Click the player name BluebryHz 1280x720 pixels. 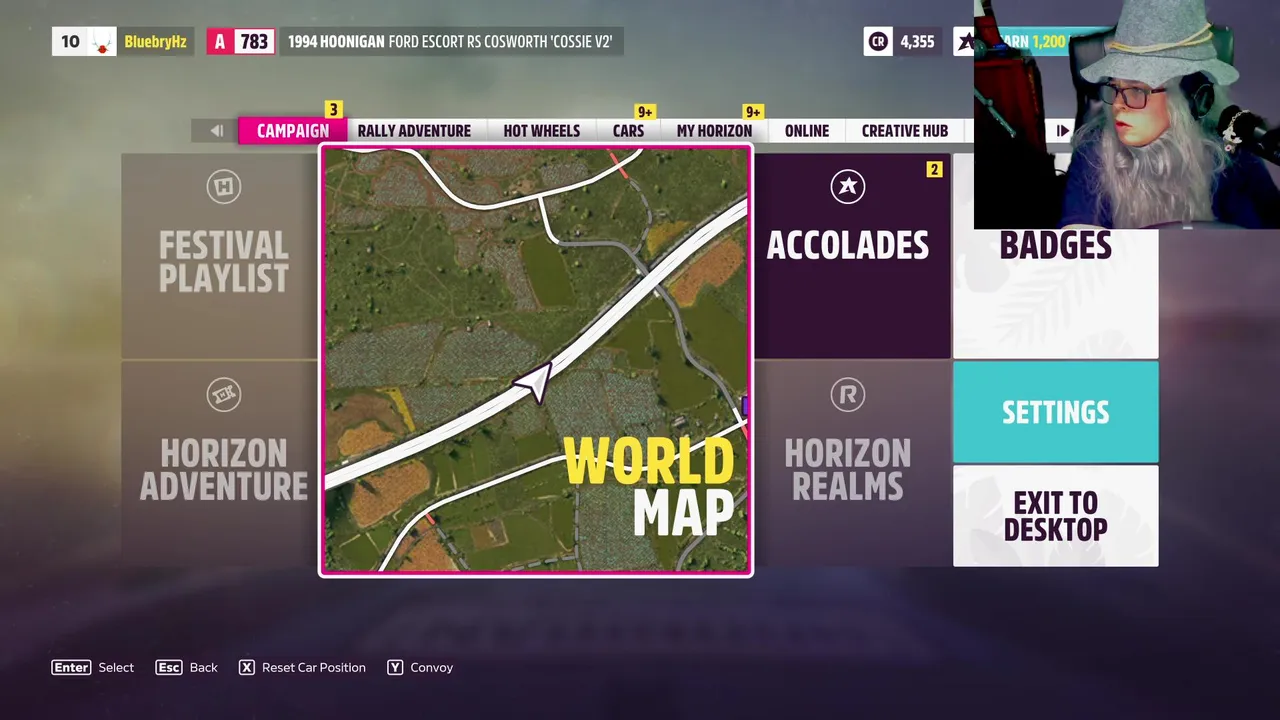155,42
